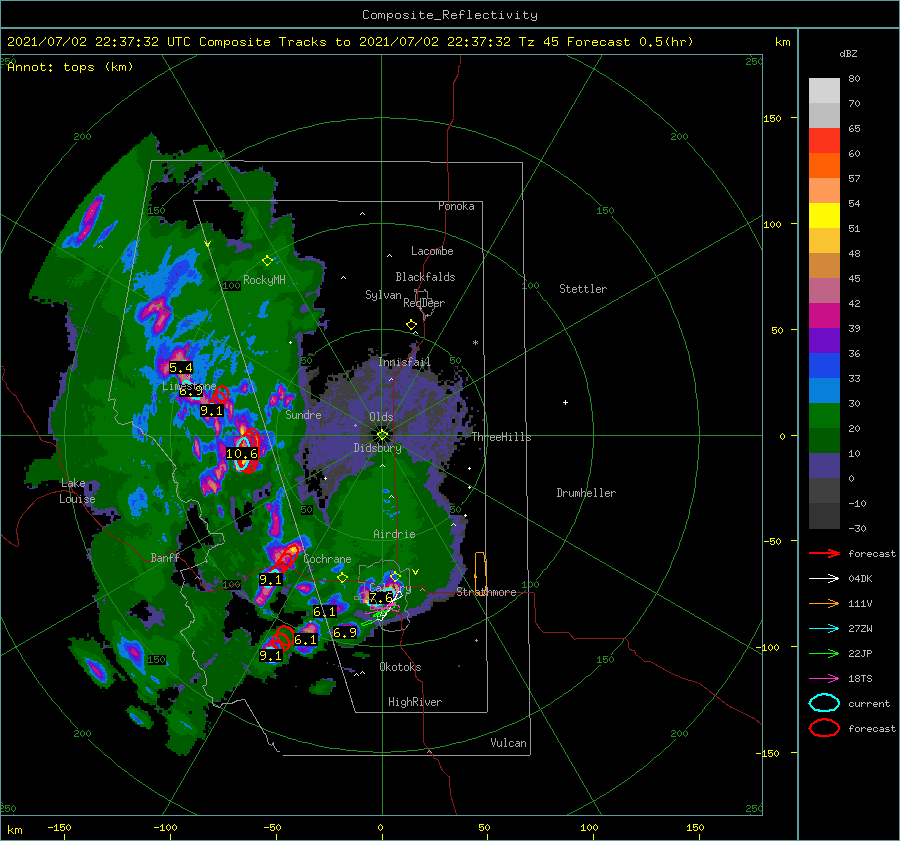
Task: Click the Sylvan label on map
Action: click(x=383, y=295)
